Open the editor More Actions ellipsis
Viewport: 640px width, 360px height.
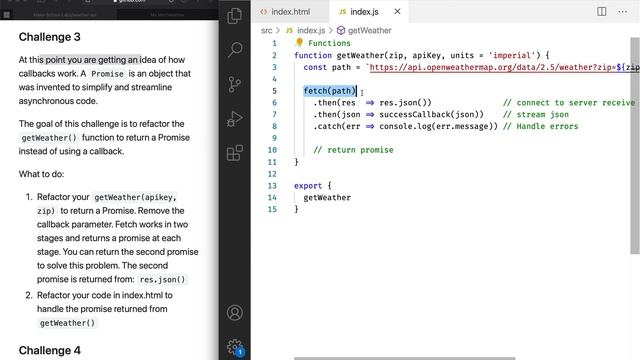[622, 11]
